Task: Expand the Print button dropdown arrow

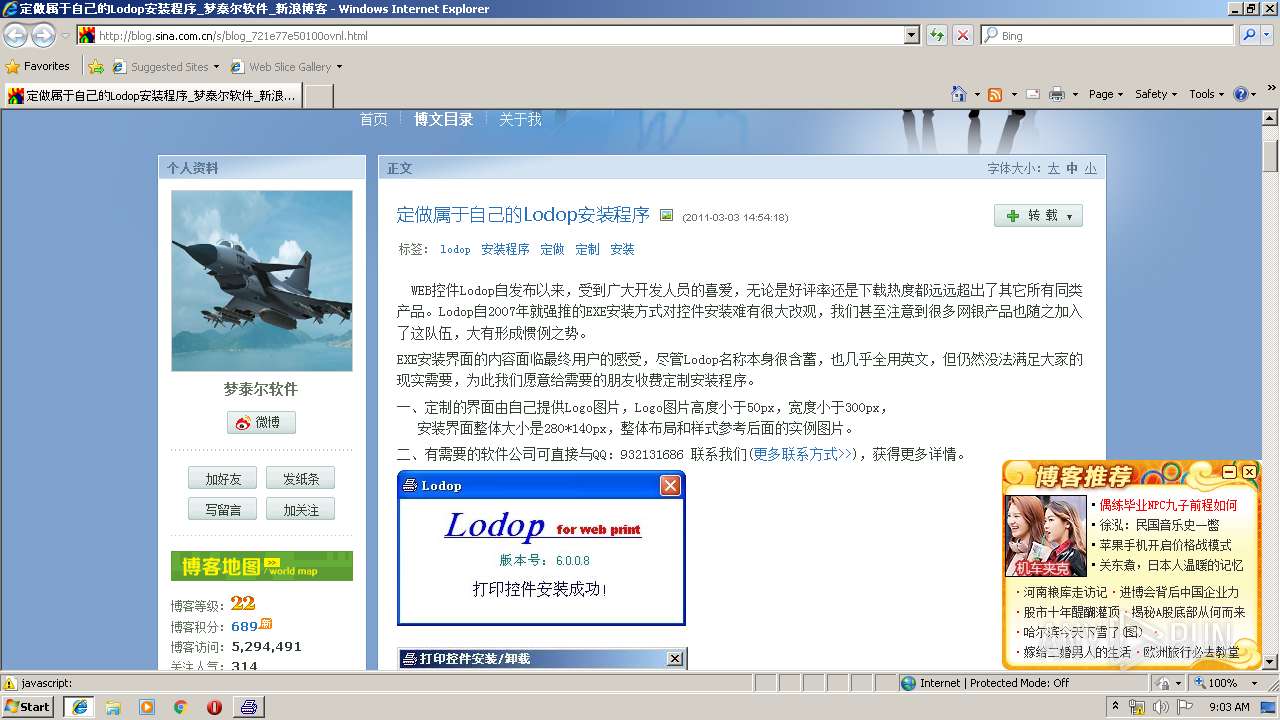Action: [x=1075, y=94]
